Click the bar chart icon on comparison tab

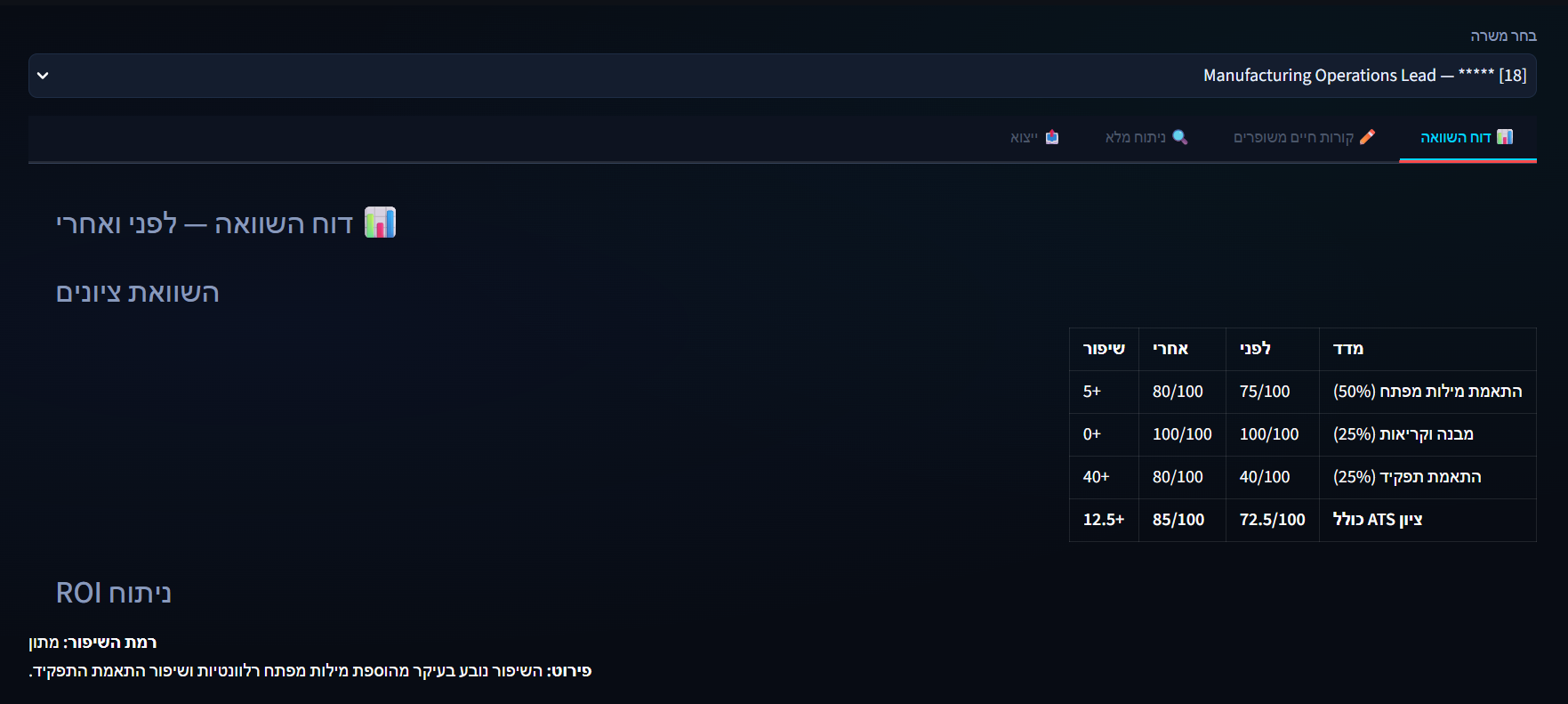1505,137
